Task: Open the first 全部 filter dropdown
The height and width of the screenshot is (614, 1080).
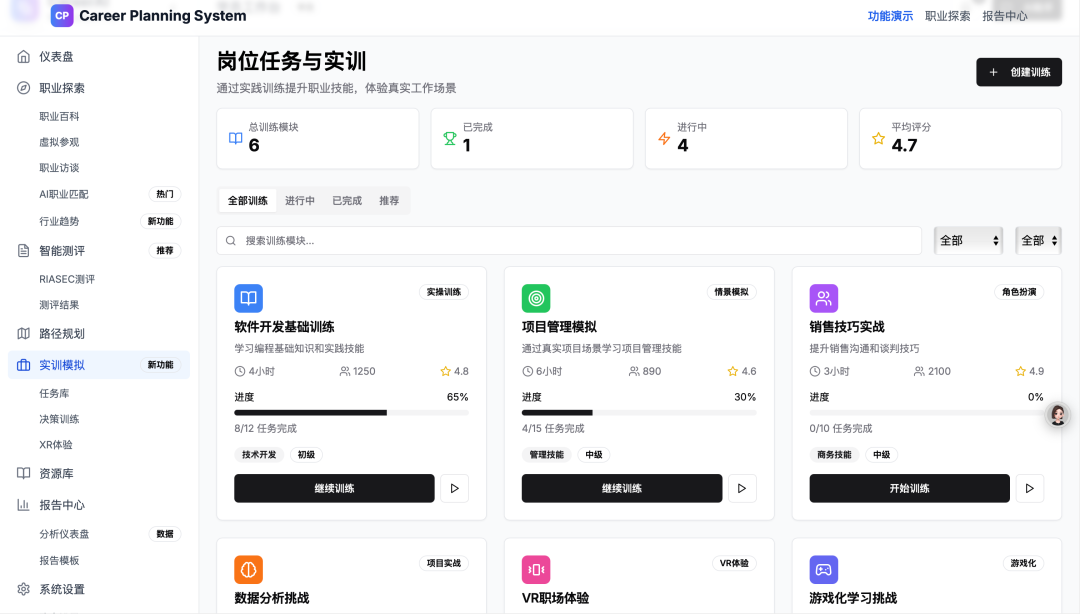Action: 968,241
